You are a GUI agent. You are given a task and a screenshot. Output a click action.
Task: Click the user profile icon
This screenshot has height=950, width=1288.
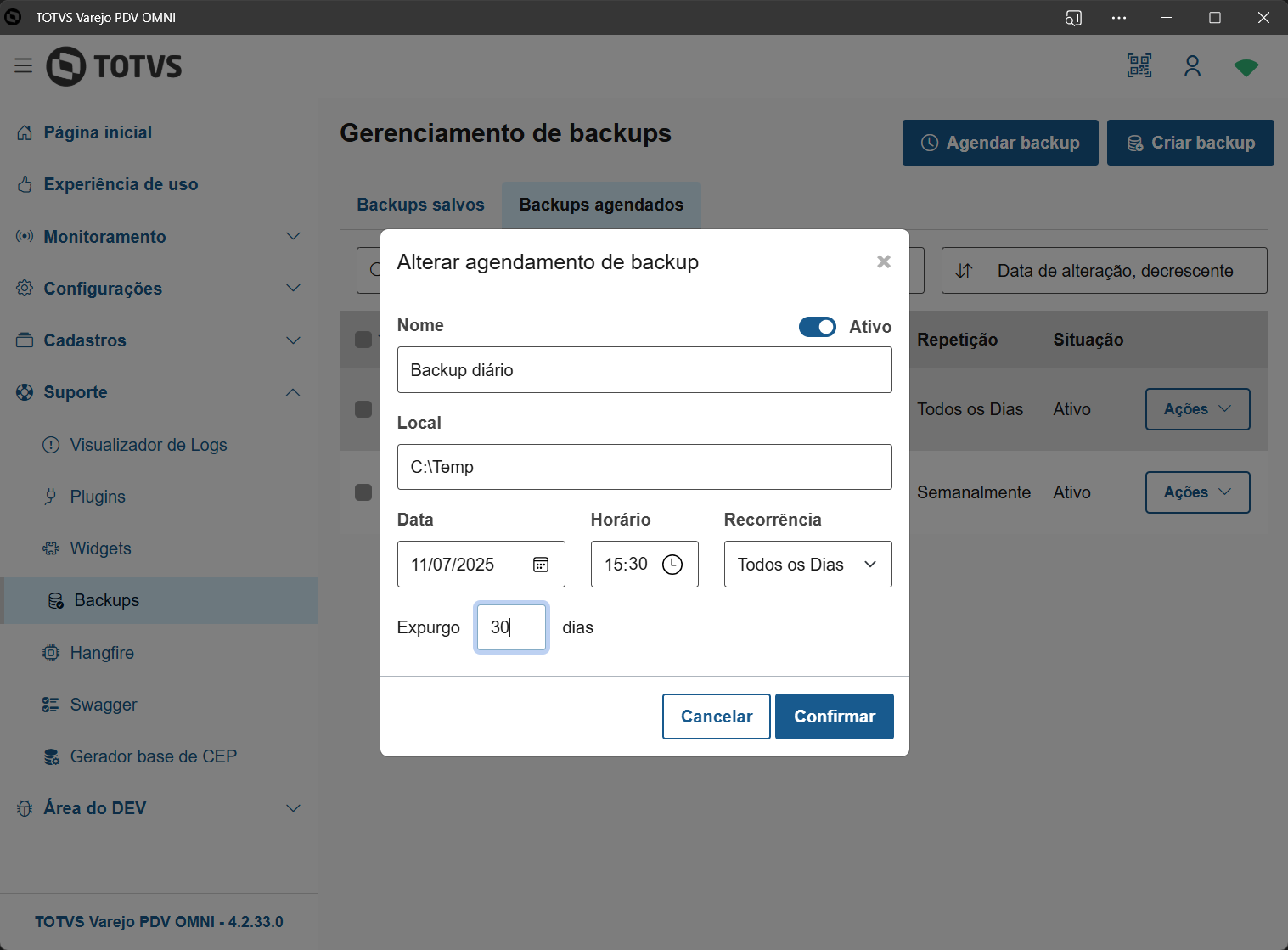pos(1192,66)
